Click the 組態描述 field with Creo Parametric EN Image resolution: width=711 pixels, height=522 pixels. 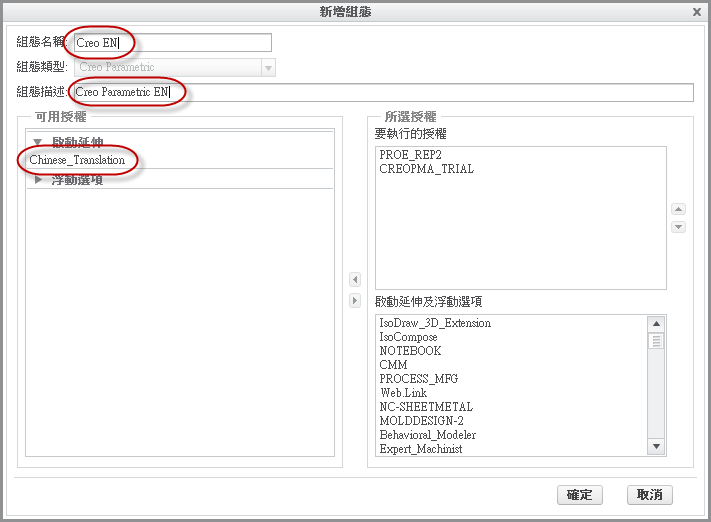pyautogui.click(x=384, y=92)
